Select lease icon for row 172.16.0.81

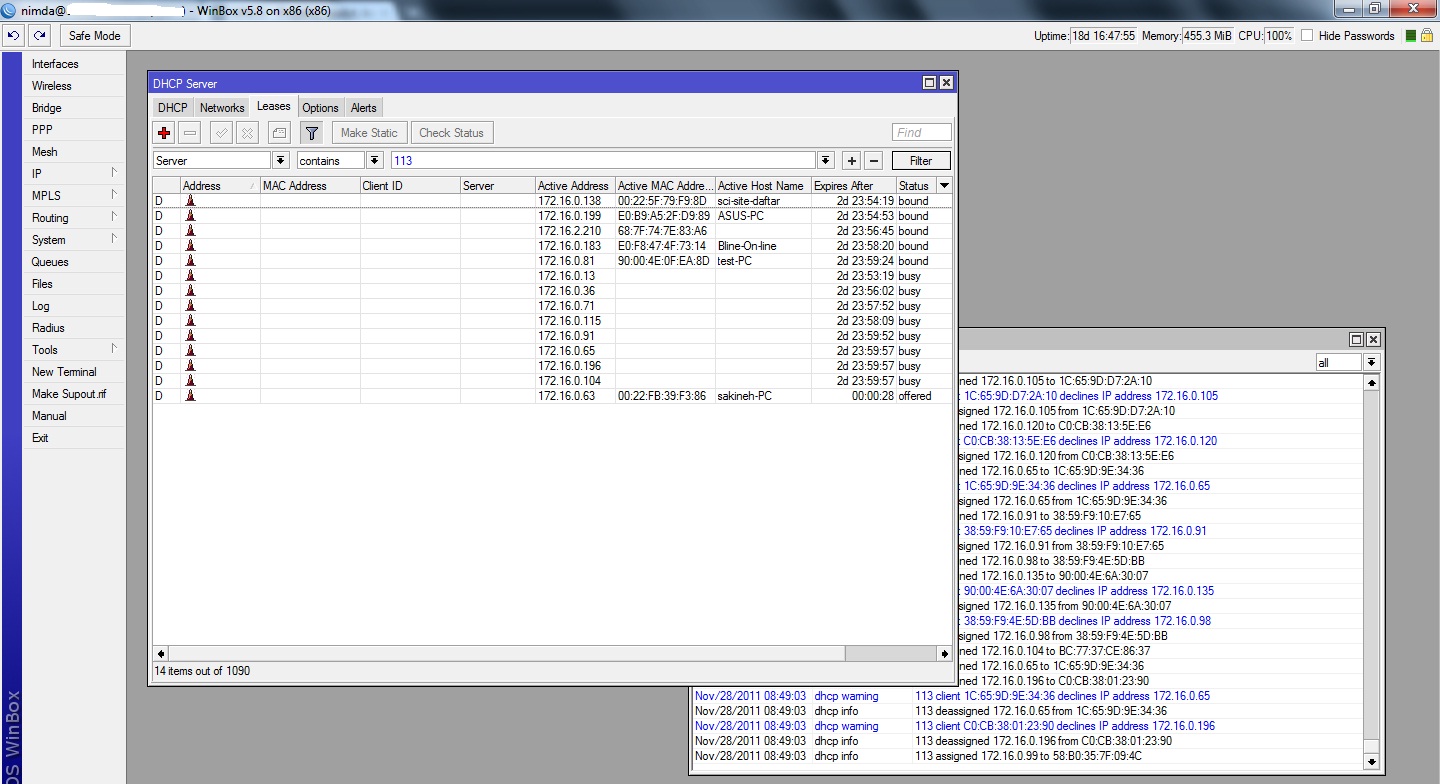coord(190,261)
